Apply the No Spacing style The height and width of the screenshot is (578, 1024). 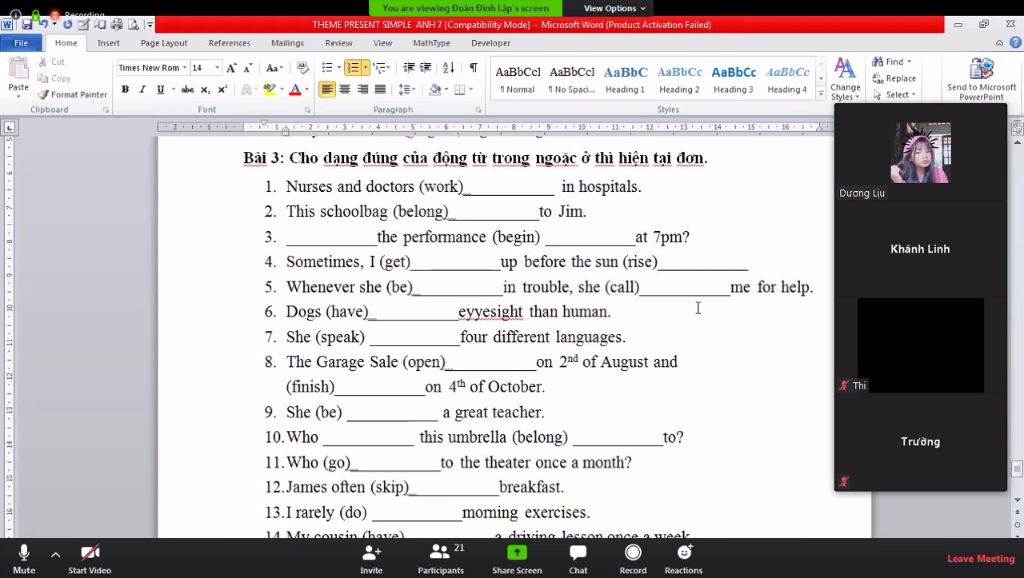click(571, 79)
